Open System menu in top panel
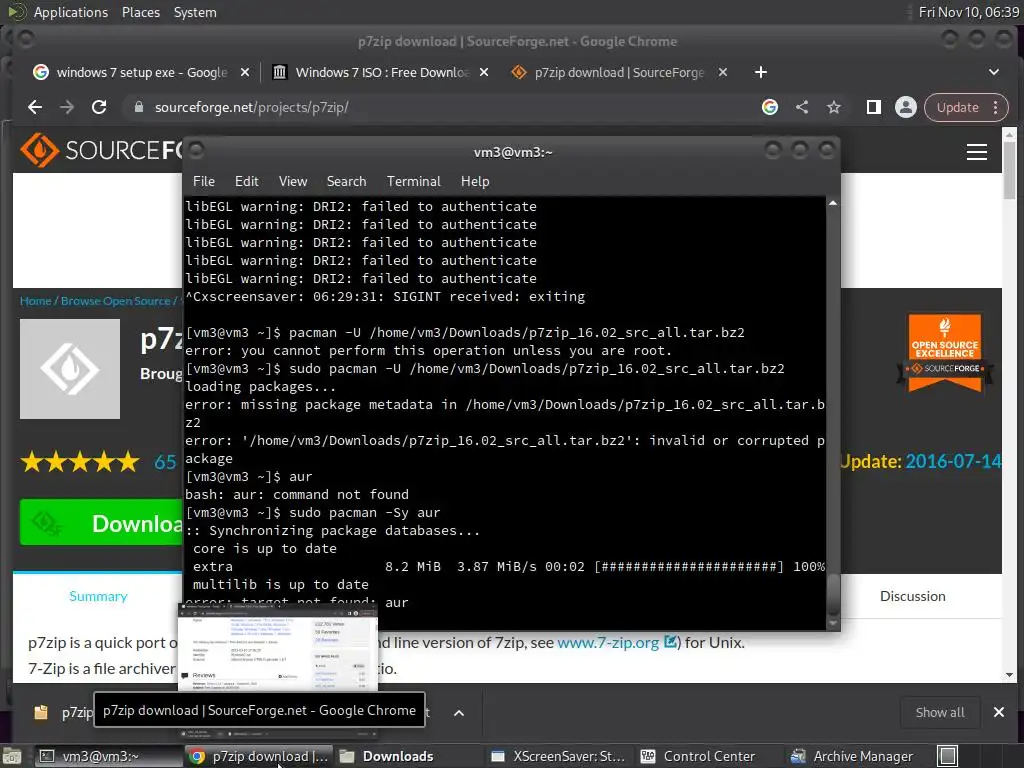The height and width of the screenshot is (768, 1024). coord(195,12)
